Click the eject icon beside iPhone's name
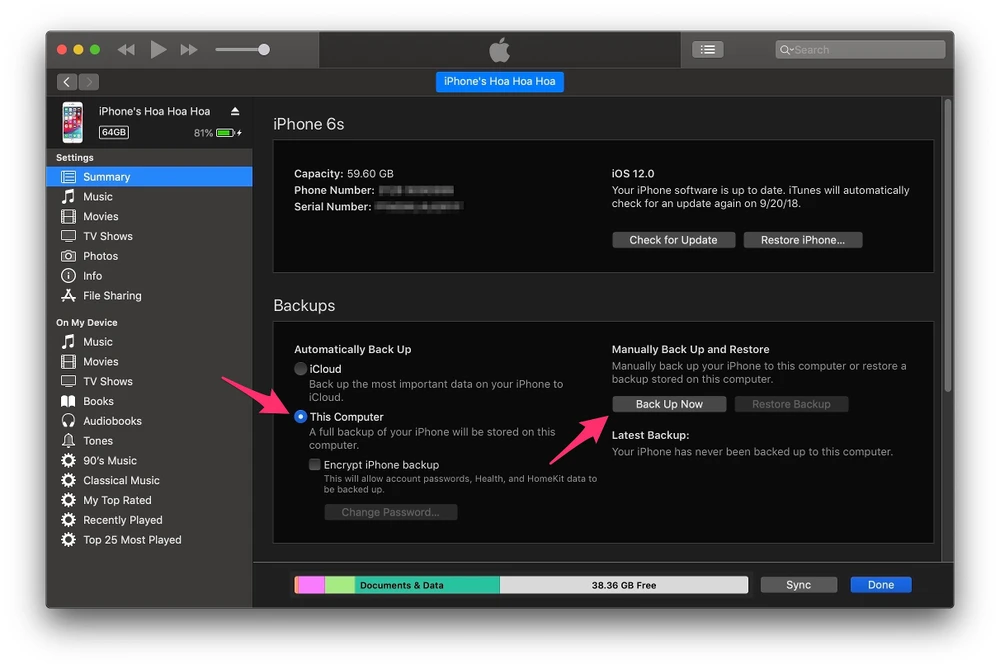The image size is (1000, 669). (235, 111)
